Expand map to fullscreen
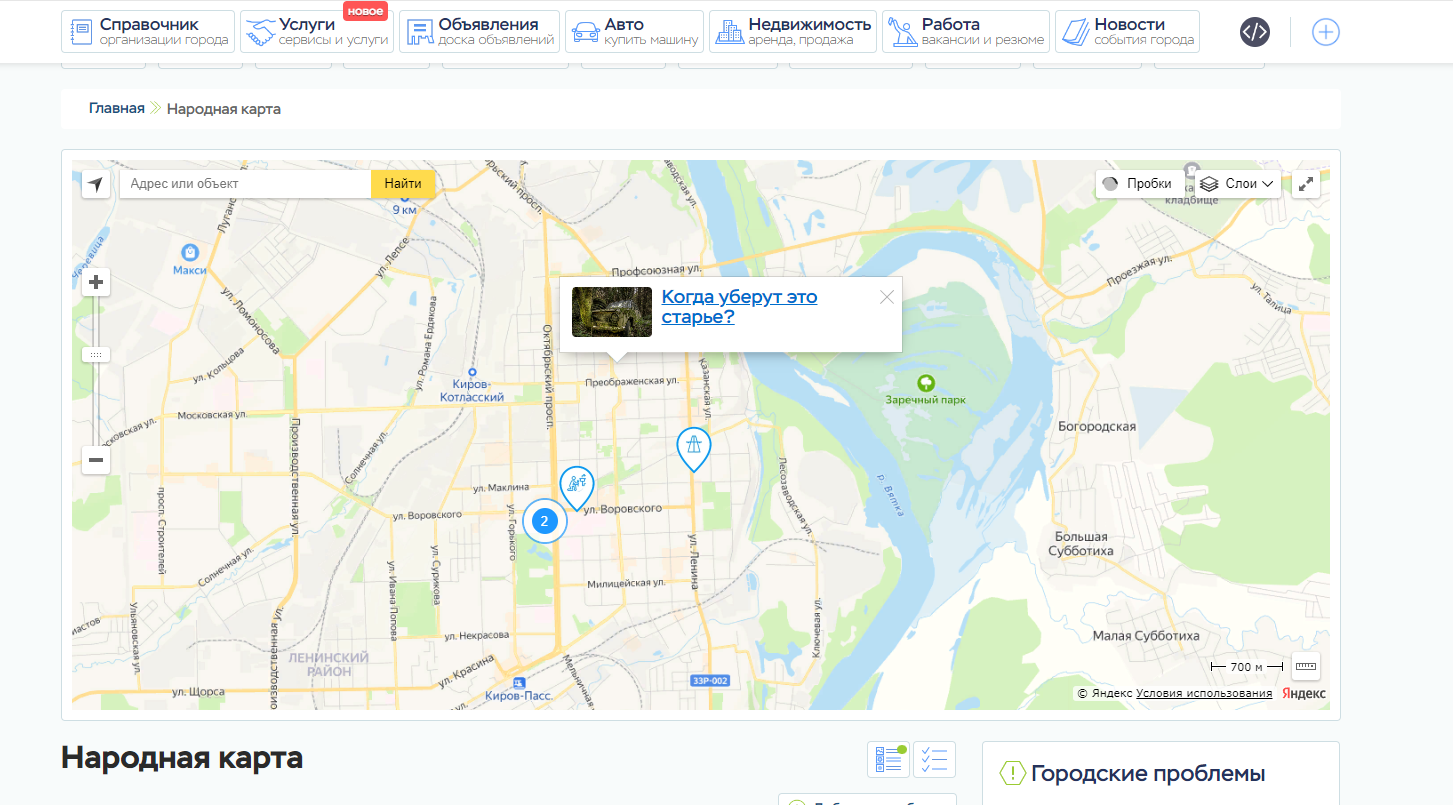 (1306, 184)
